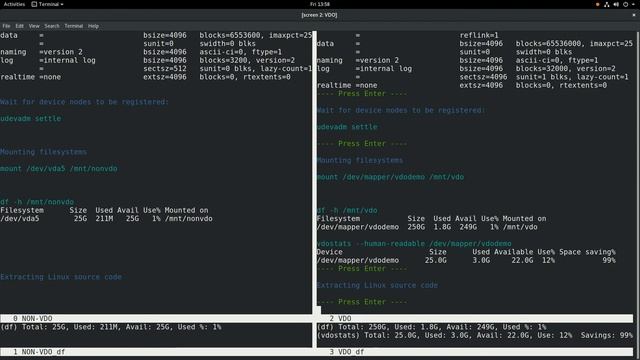Click 'mount /dev/vda5 /mnt/nonvdo' command
640x360 pixels.
pyautogui.click(x=59, y=169)
